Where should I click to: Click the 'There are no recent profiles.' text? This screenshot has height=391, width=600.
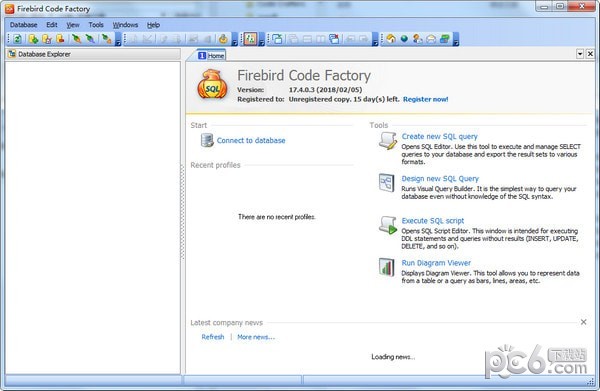coord(277,217)
